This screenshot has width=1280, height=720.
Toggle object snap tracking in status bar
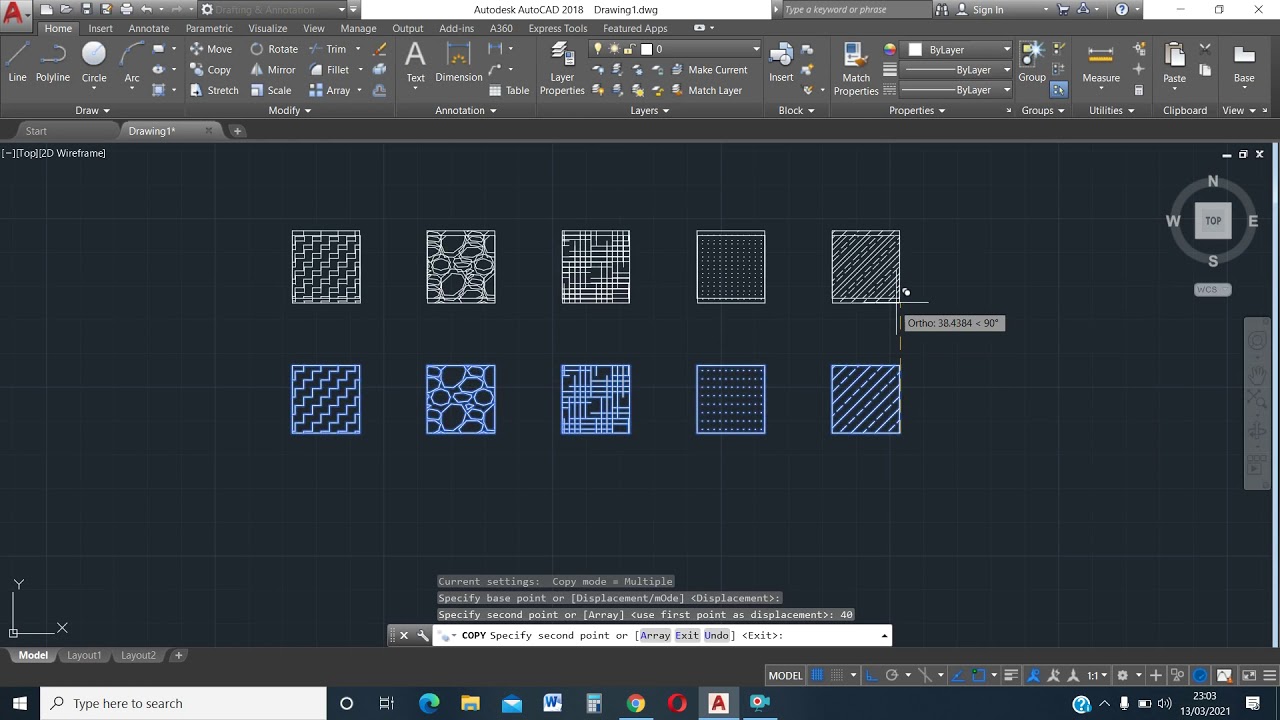point(957,675)
